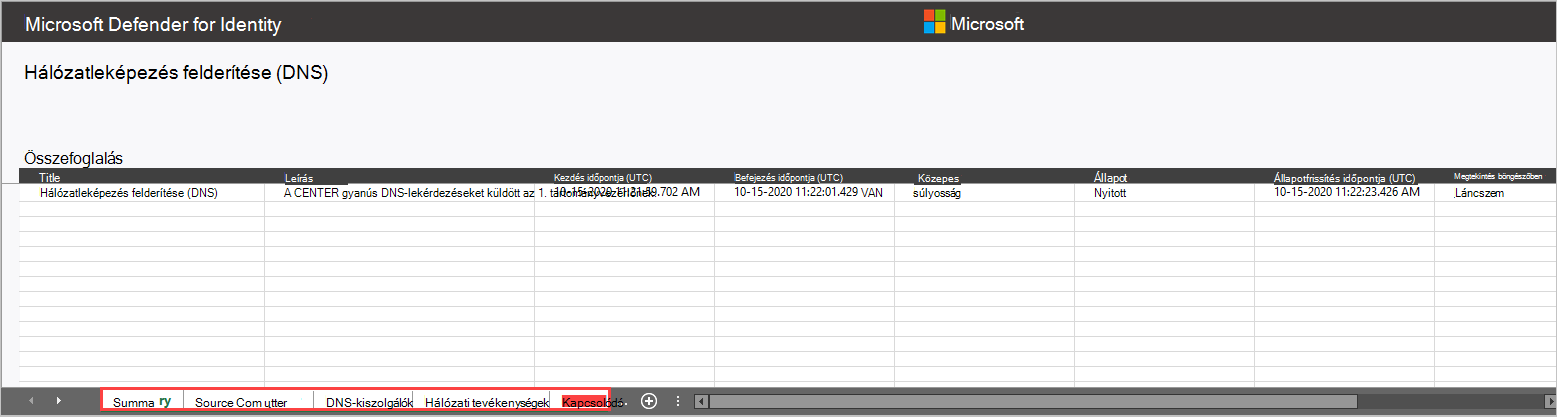This screenshot has height=417, width=1557.
Task: Click the 10-15-2020 11:22:01.429 end time cell
Action: click(808, 191)
